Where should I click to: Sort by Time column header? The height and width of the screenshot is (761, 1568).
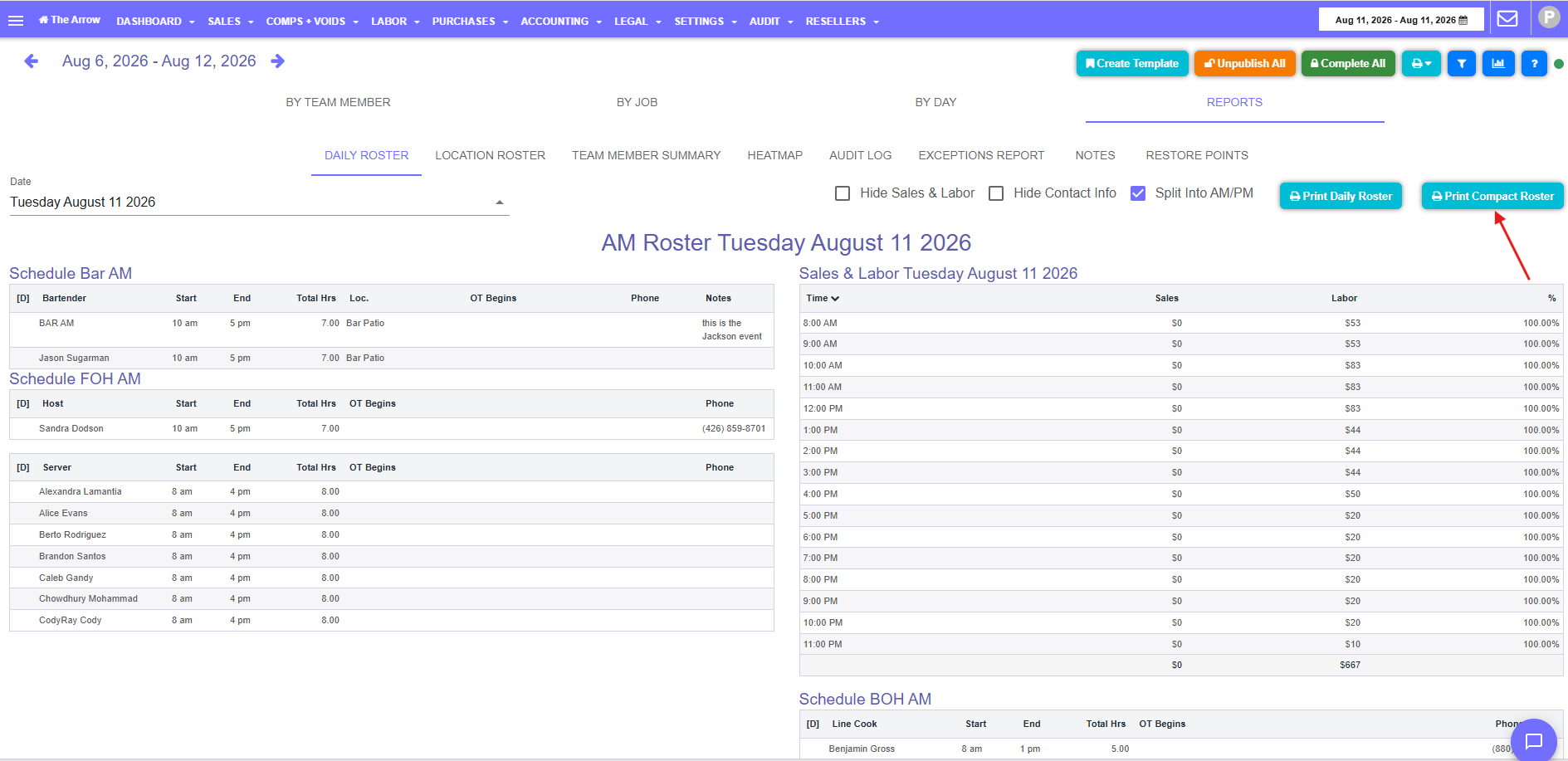[823, 298]
